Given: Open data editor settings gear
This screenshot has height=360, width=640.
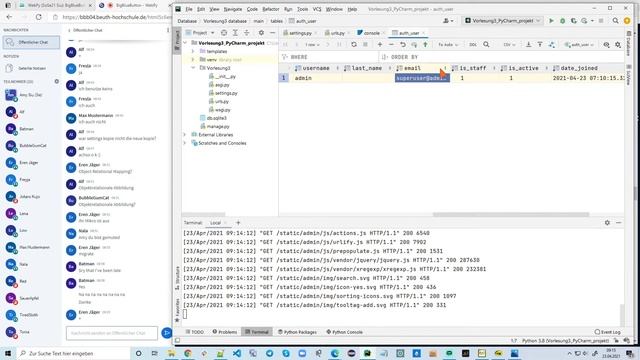Looking at the screenshot, I should coord(618,44).
